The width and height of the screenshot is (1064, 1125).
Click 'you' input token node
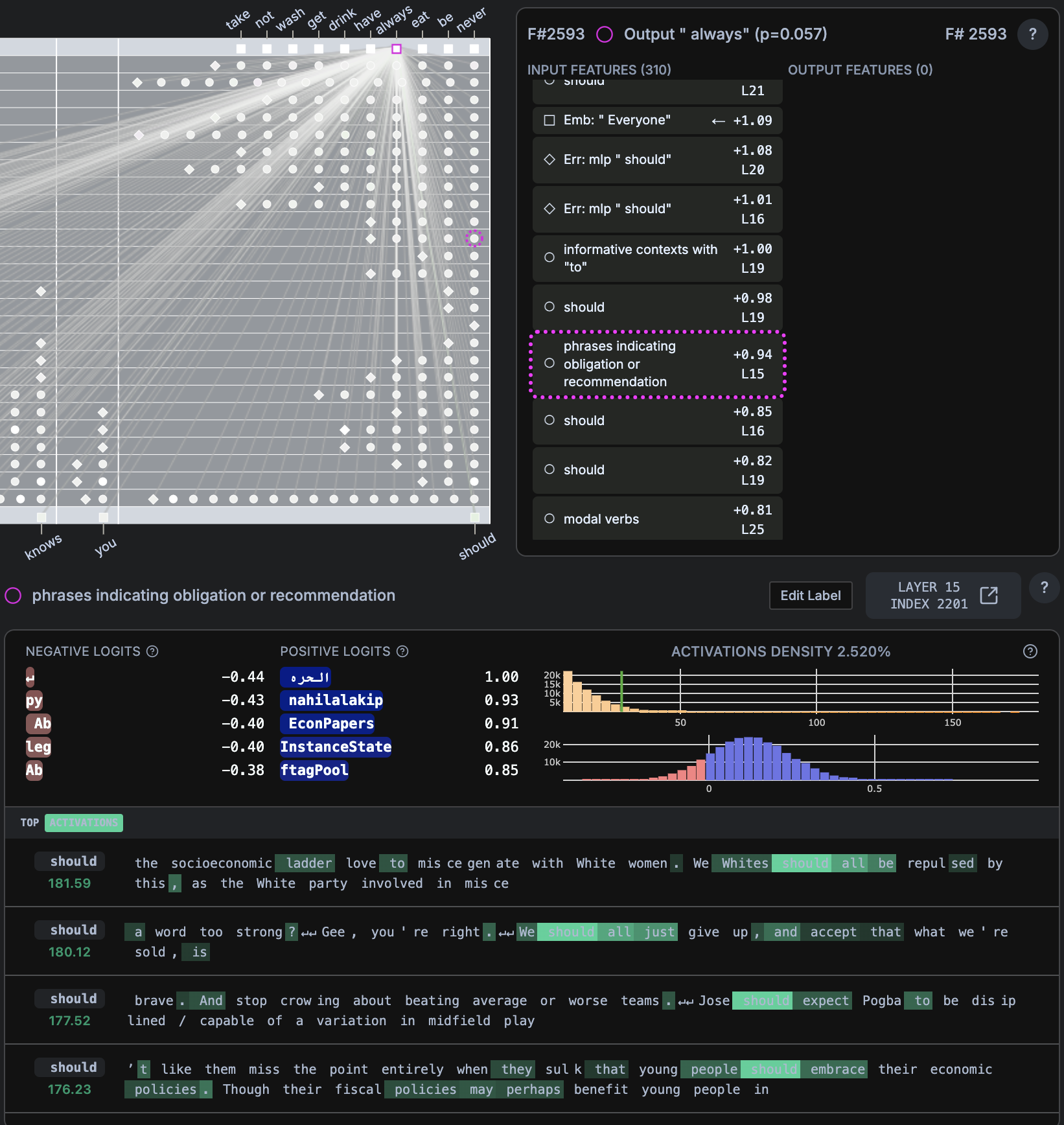click(x=103, y=517)
